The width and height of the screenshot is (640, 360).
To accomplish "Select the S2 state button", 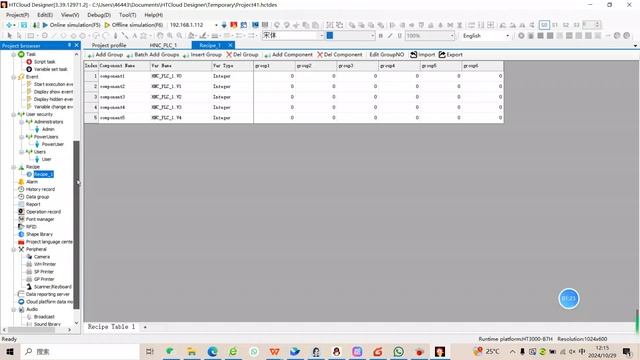I will coord(566,25).
